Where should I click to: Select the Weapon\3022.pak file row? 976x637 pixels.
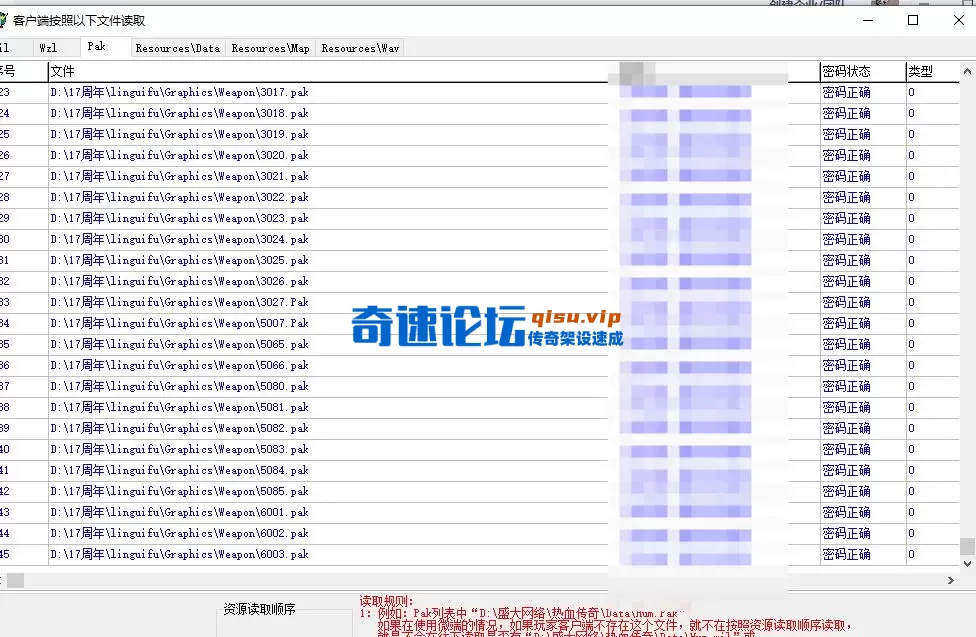click(x=479, y=197)
